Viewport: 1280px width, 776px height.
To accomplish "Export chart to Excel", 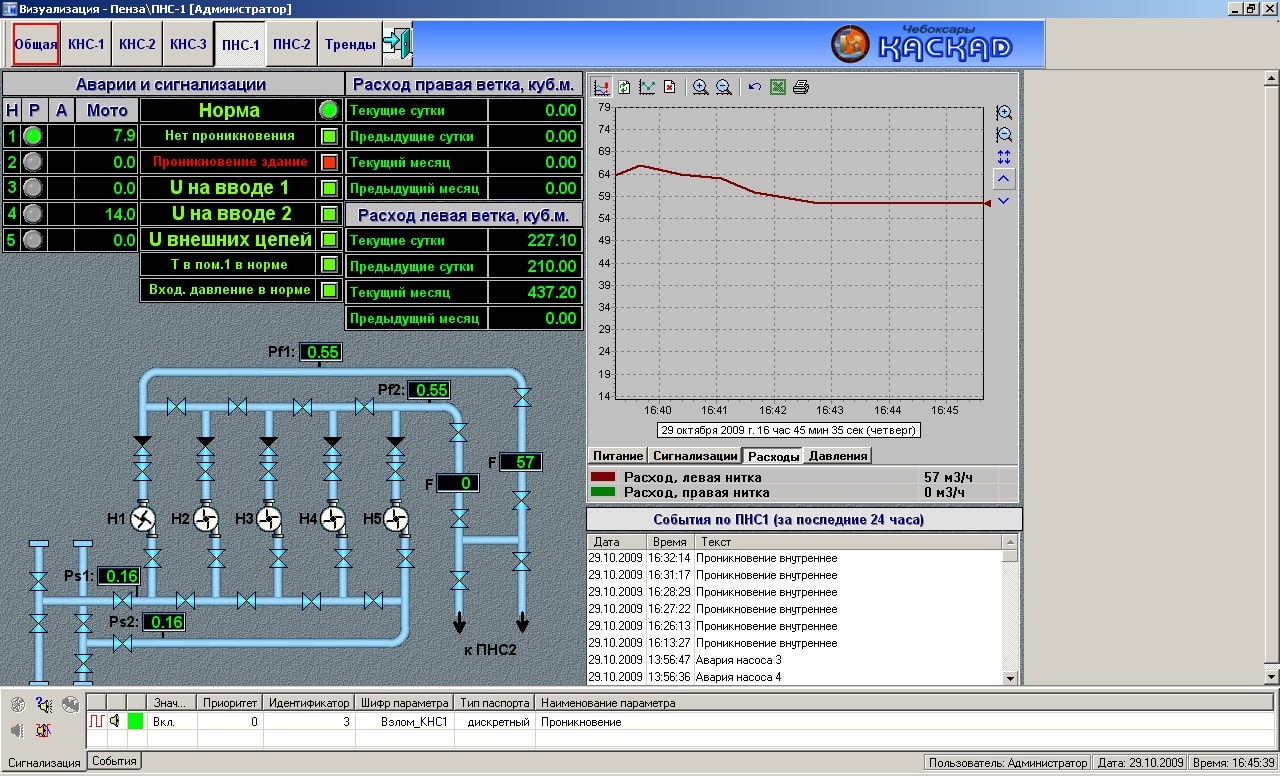I will pyautogui.click(x=778, y=87).
